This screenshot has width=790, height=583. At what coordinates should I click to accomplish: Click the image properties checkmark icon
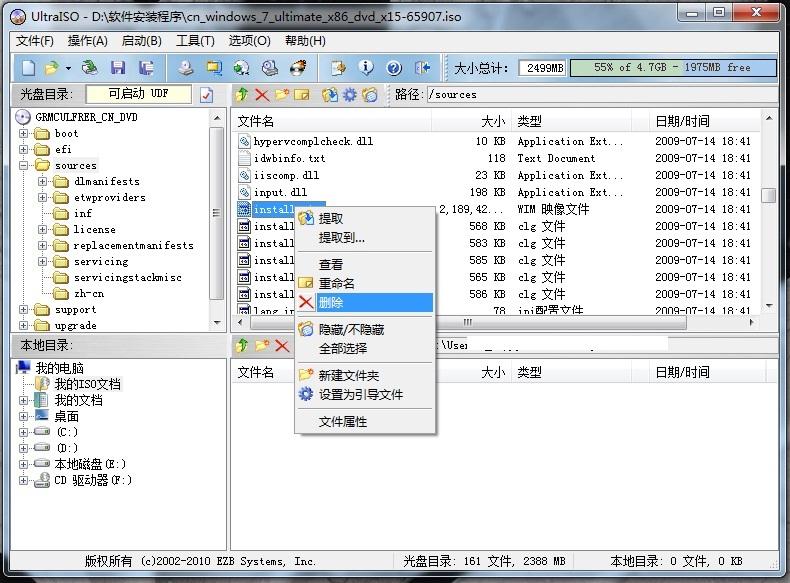click(x=207, y=95)
